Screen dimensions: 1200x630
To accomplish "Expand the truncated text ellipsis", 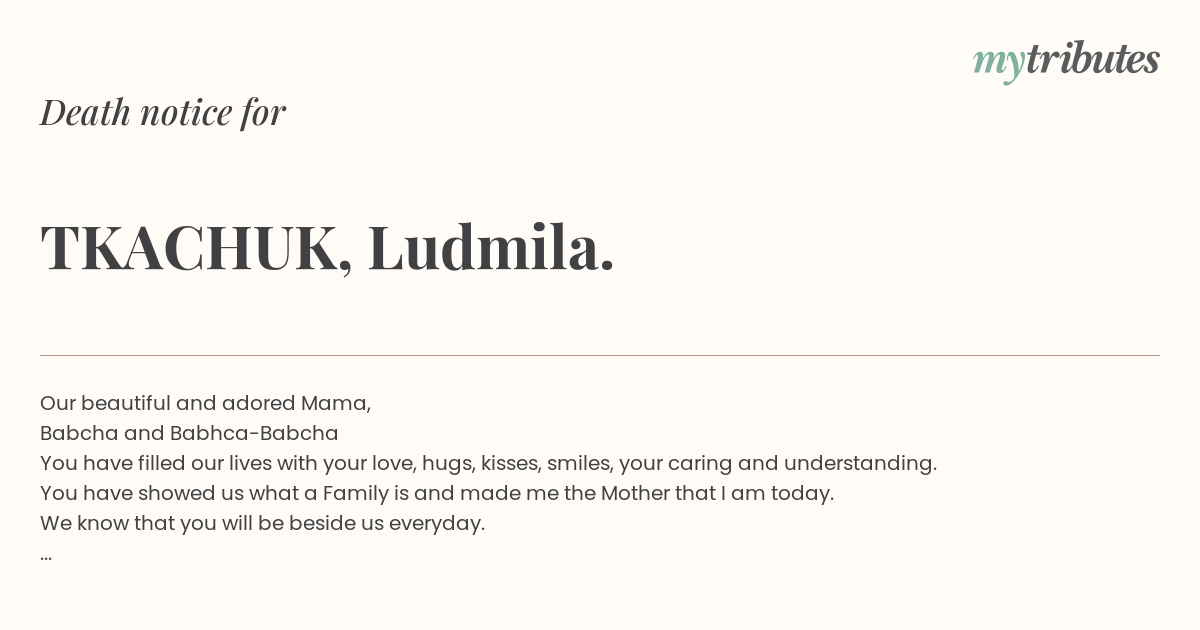I will pos(46,556).
